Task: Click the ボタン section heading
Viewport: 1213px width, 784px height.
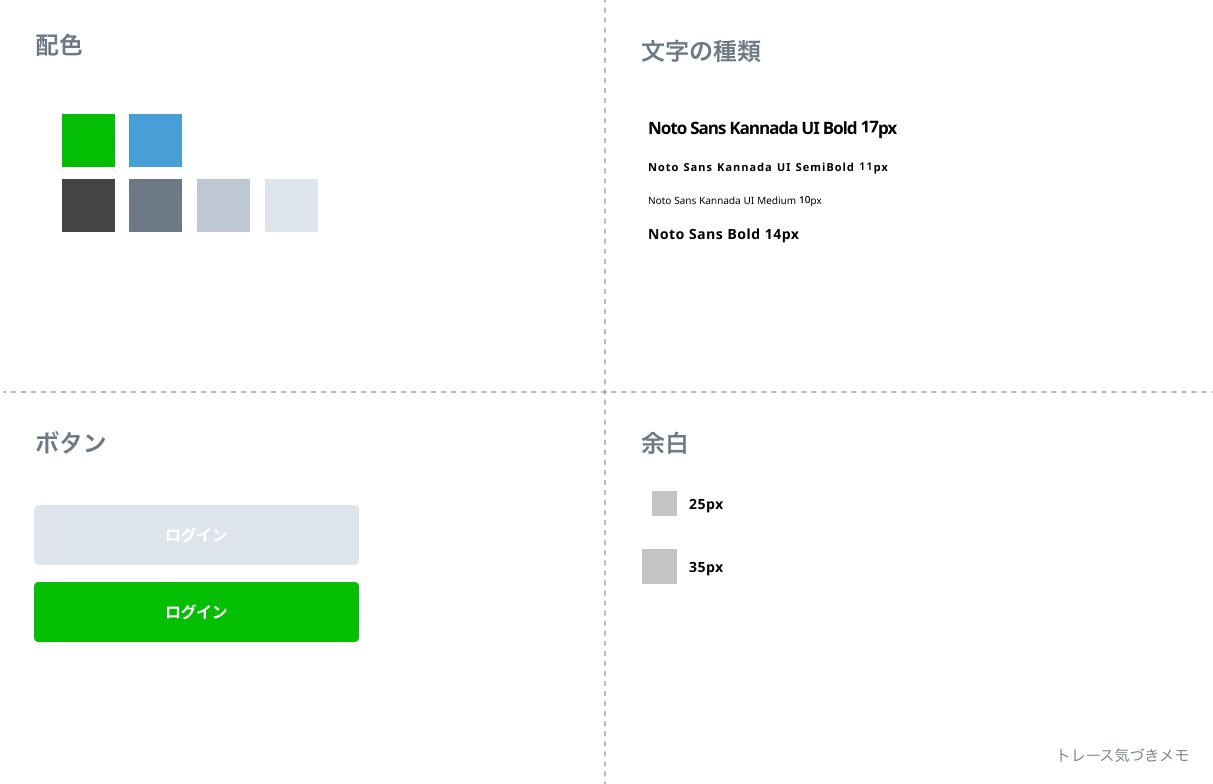Action: 71,443
